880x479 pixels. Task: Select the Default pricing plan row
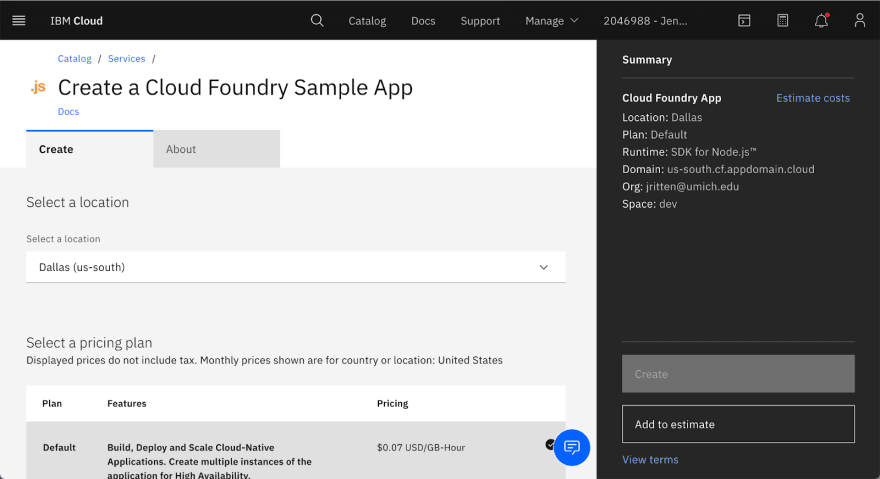296,450
